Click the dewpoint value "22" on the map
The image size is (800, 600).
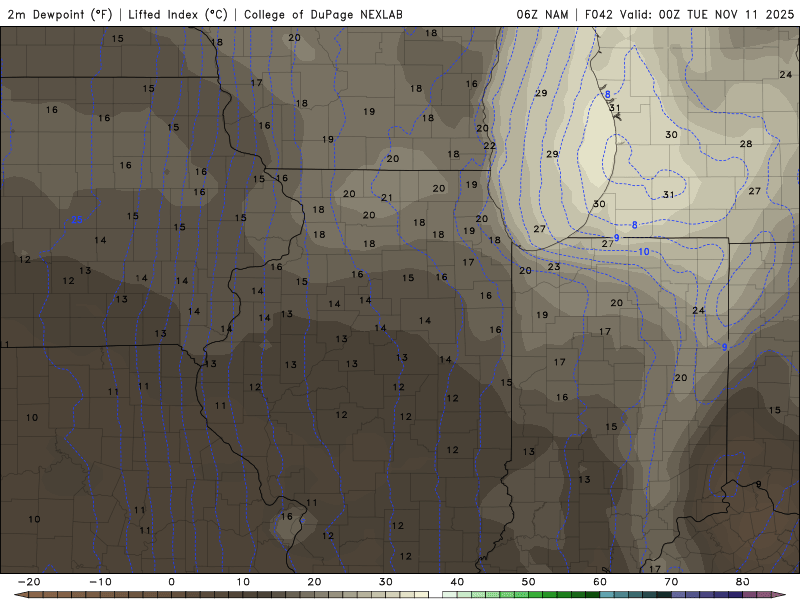[x=490, y=146]
